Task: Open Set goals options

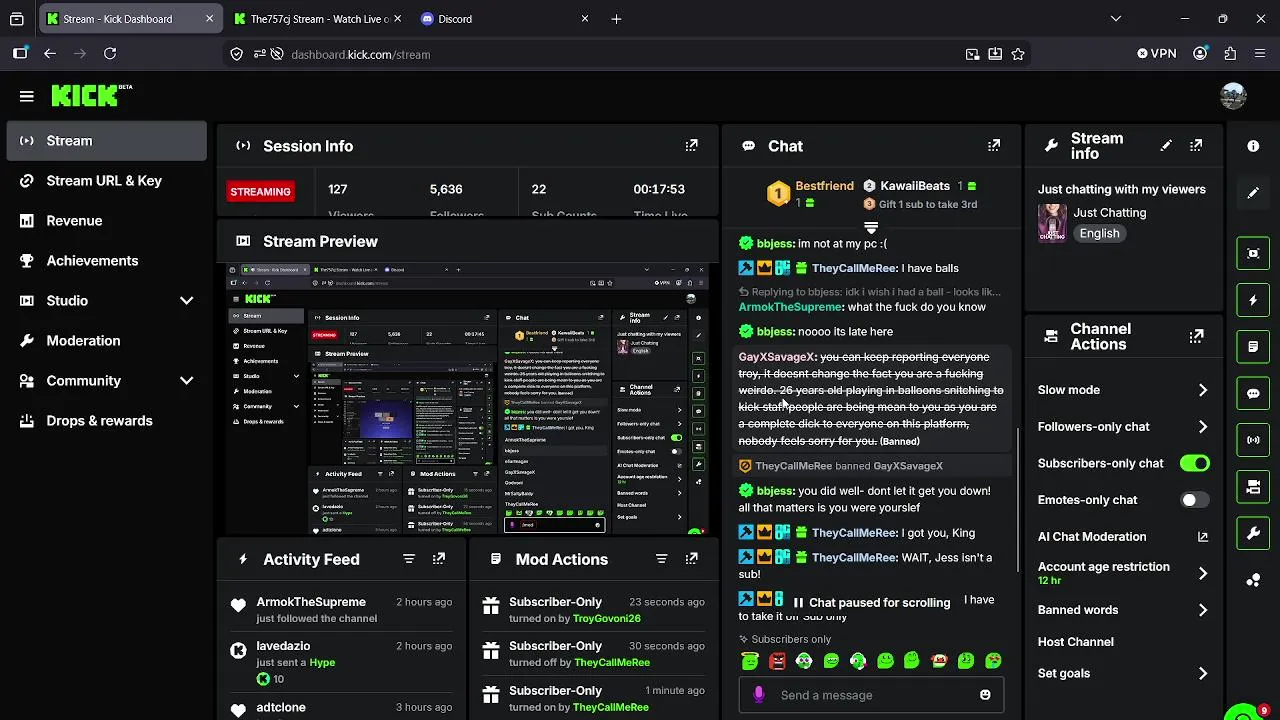Action: coord(1123,674)
